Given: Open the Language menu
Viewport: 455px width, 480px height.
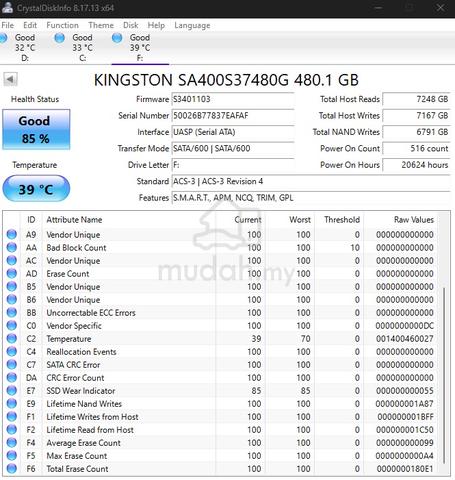Looking at the screenshot, I should coord(192,25).
